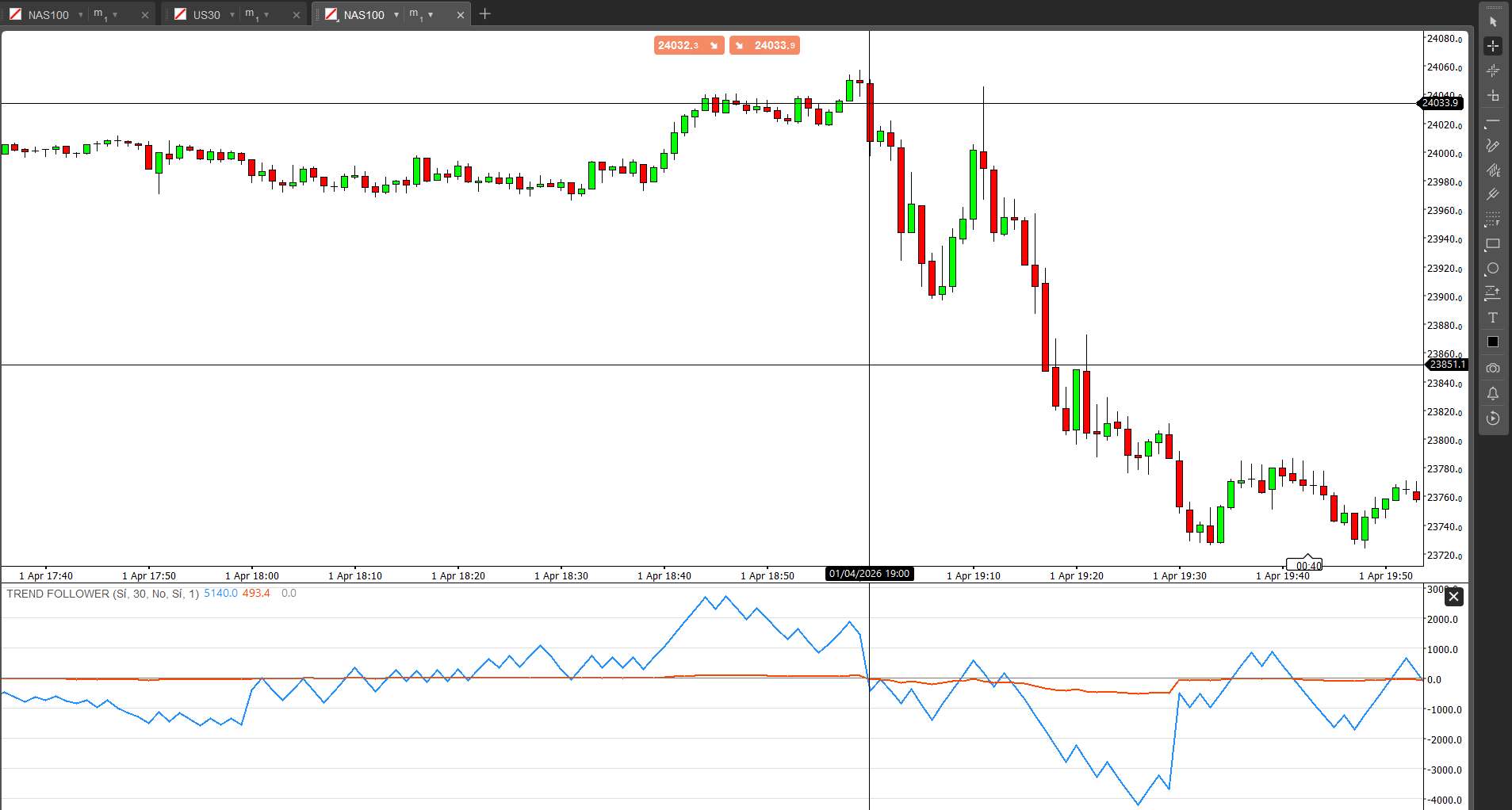Screen dimensions: 1512x810
Task: Select the arrow cursor pointer tool
Action: pyautogui.click(x=1493, y=21)
